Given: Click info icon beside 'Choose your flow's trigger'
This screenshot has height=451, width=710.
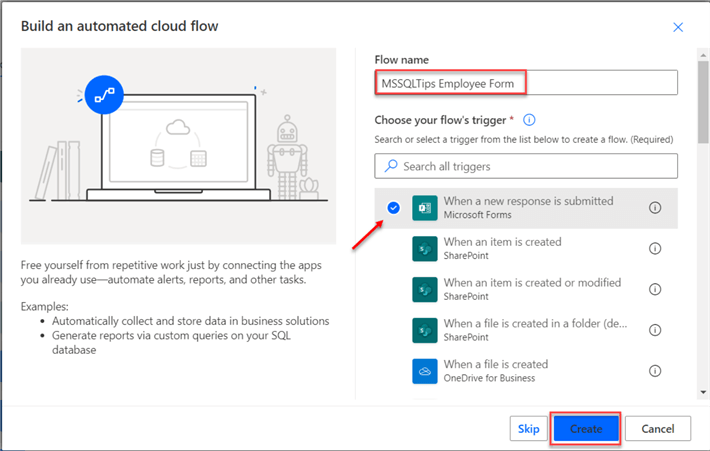Looking at the screenshot, I should point(529,120).
